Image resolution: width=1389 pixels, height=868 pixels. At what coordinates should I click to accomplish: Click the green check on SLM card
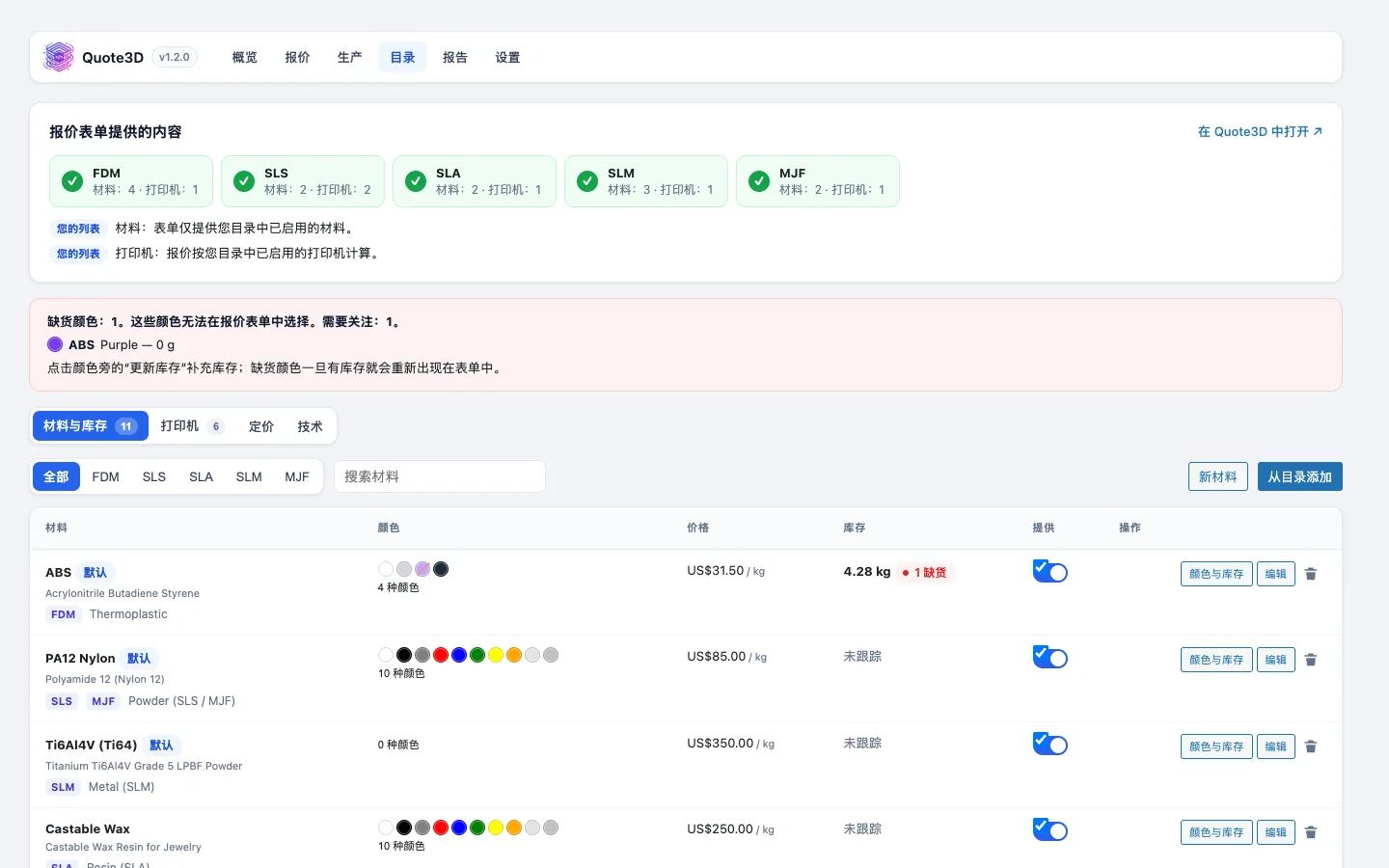587,181
